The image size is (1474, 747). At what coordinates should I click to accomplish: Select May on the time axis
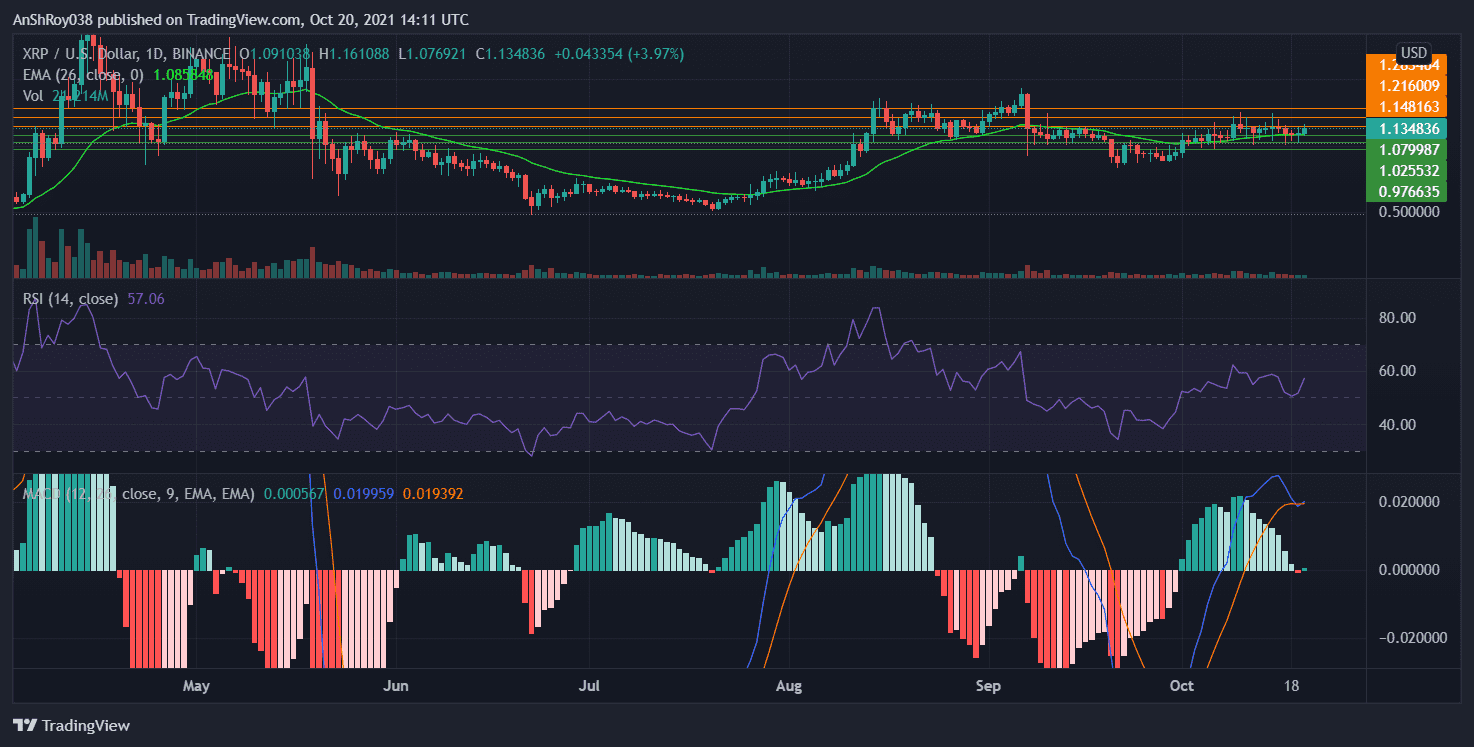(196, 686)
